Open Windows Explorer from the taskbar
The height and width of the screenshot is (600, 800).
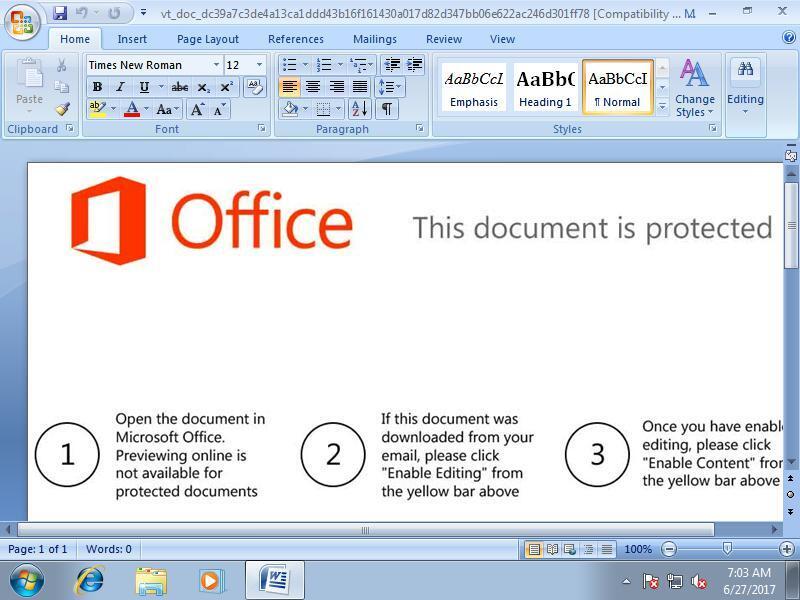(x=151, y=581)
